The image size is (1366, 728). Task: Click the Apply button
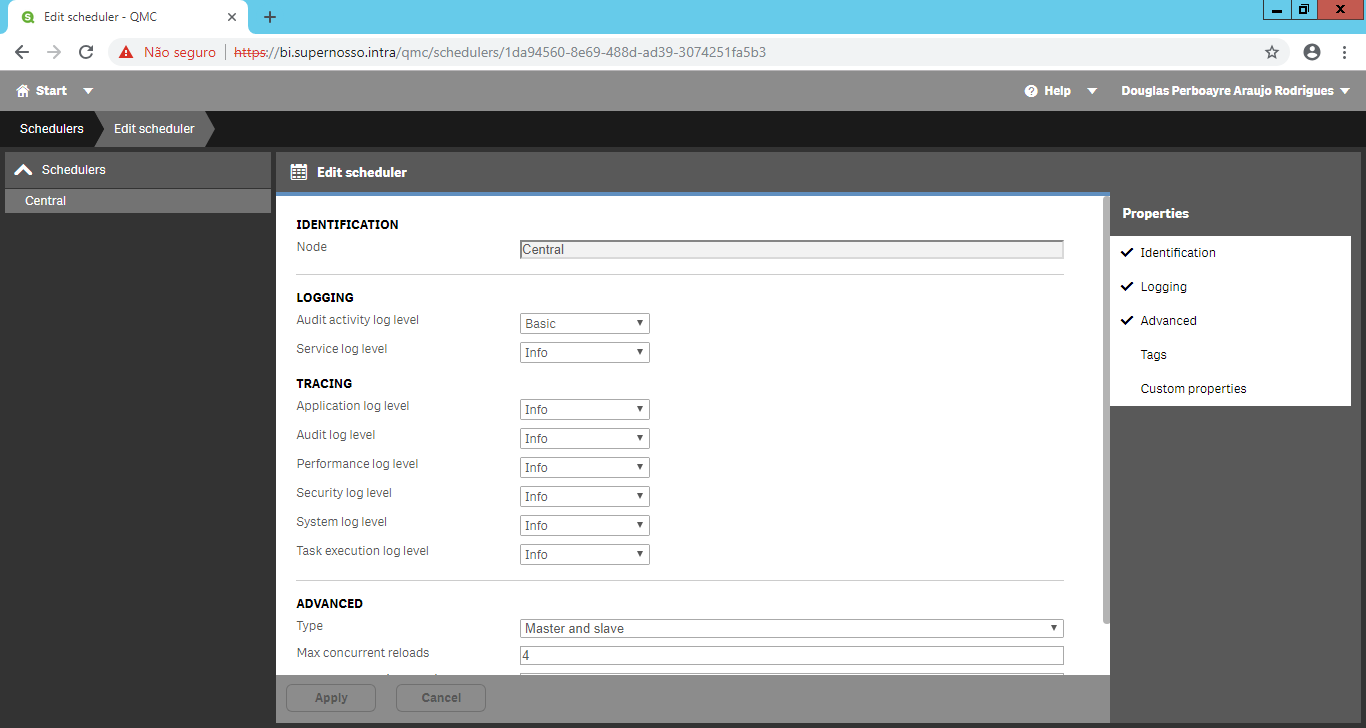click(332, 698)
